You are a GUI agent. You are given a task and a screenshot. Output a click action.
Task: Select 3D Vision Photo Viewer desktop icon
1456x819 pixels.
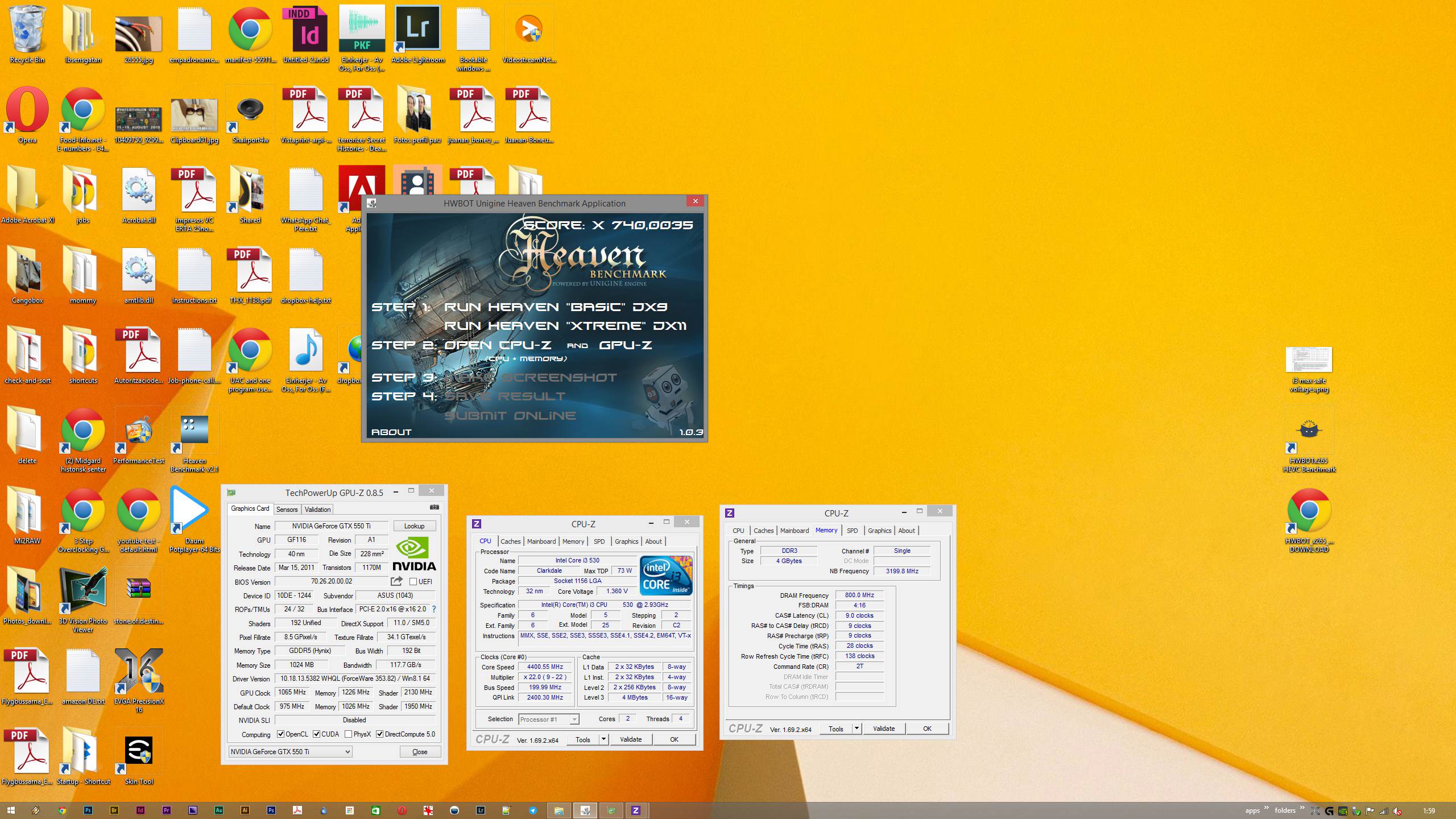coord(83,599)
